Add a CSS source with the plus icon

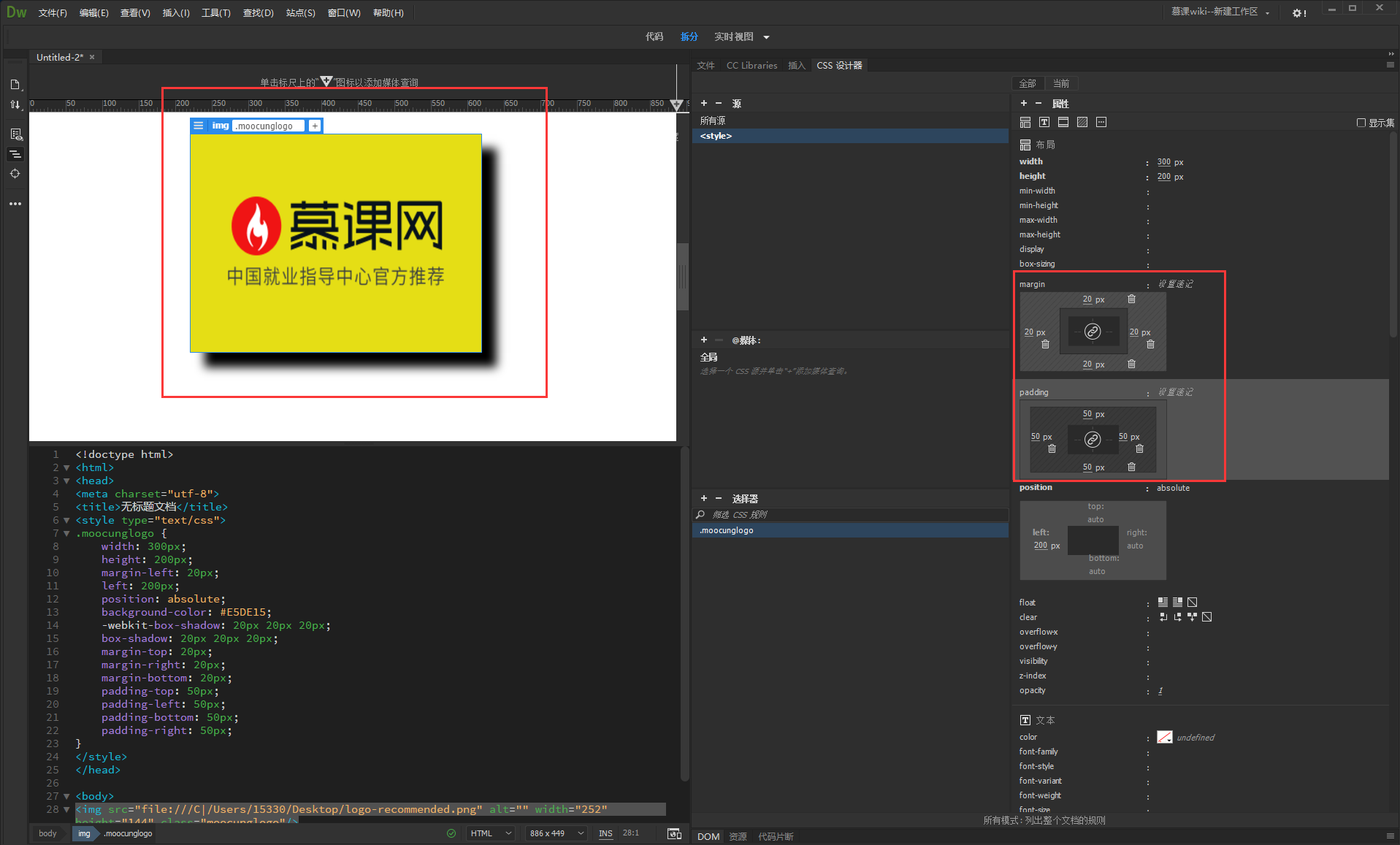704,103
